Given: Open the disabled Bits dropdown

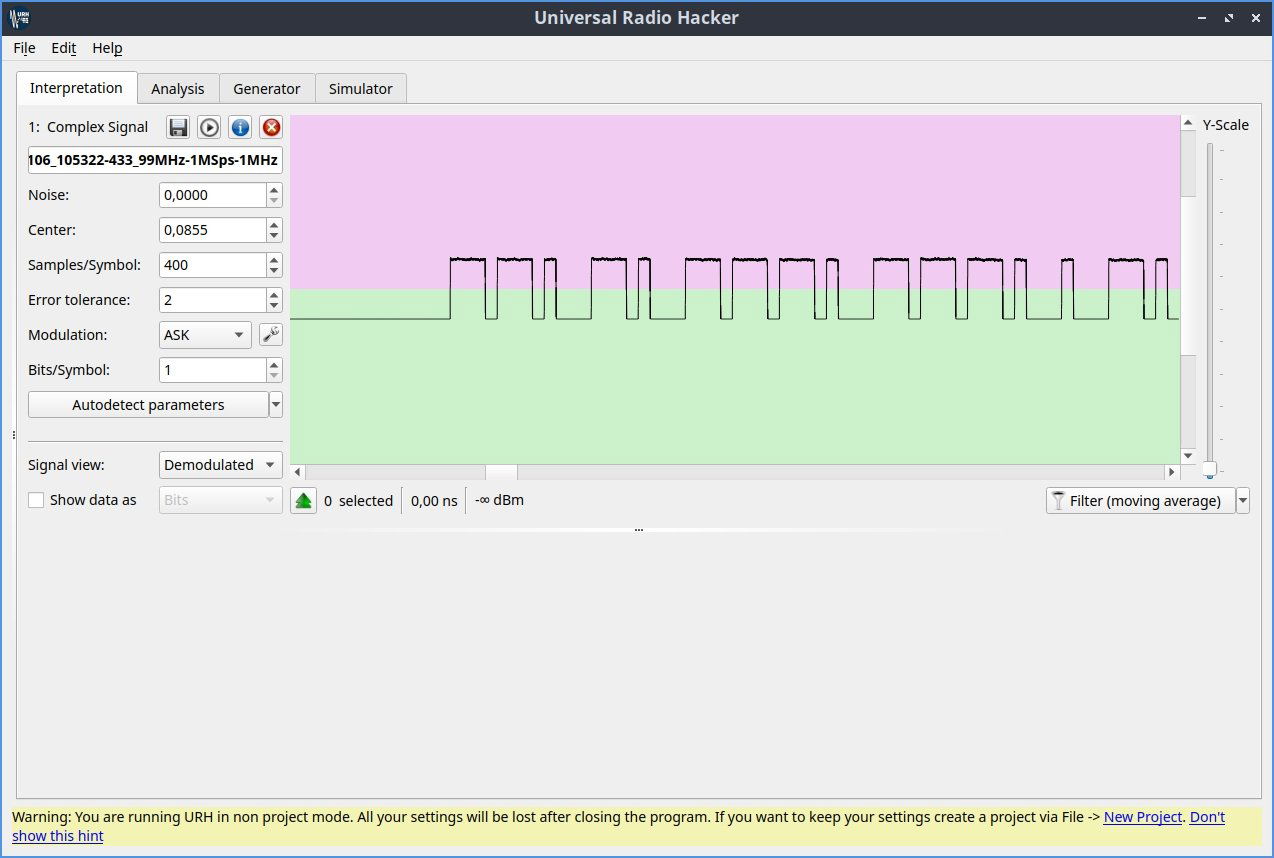Looking at the screenshot, I should coord(221,500).
